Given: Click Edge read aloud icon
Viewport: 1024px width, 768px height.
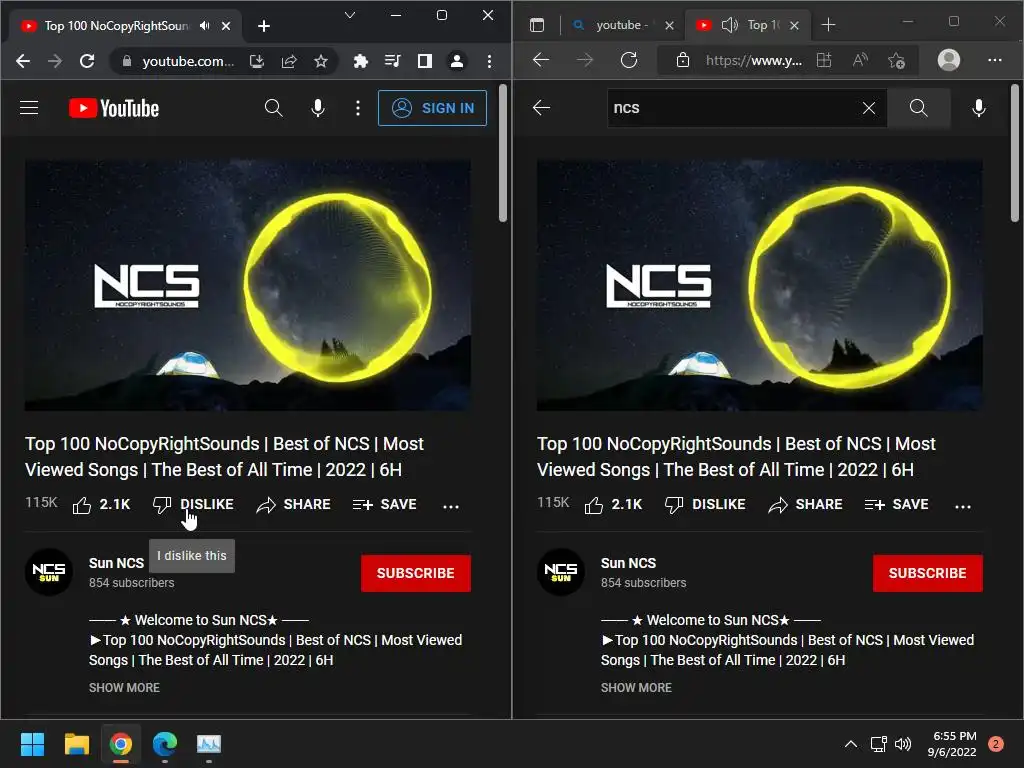Looking at the screenshot, I should [x=861, y=61].
